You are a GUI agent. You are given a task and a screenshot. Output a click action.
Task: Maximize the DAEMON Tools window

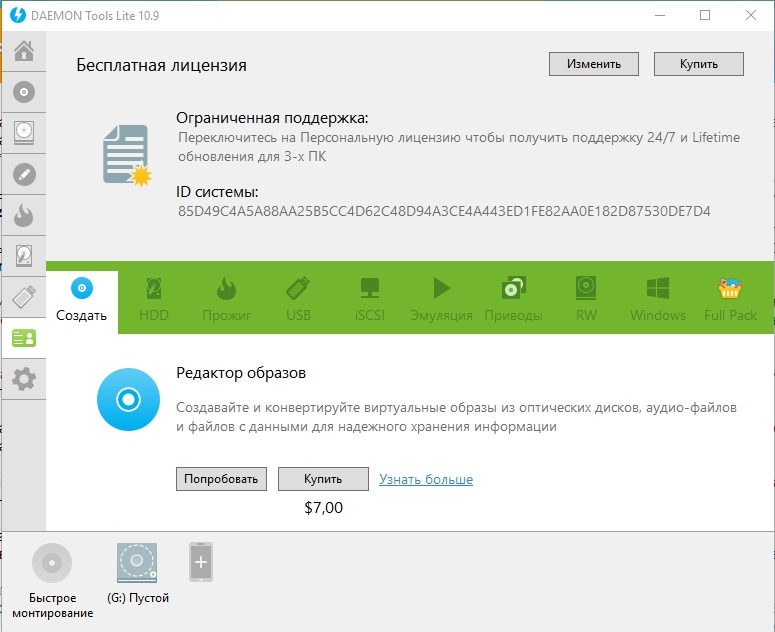click(705, 15)
